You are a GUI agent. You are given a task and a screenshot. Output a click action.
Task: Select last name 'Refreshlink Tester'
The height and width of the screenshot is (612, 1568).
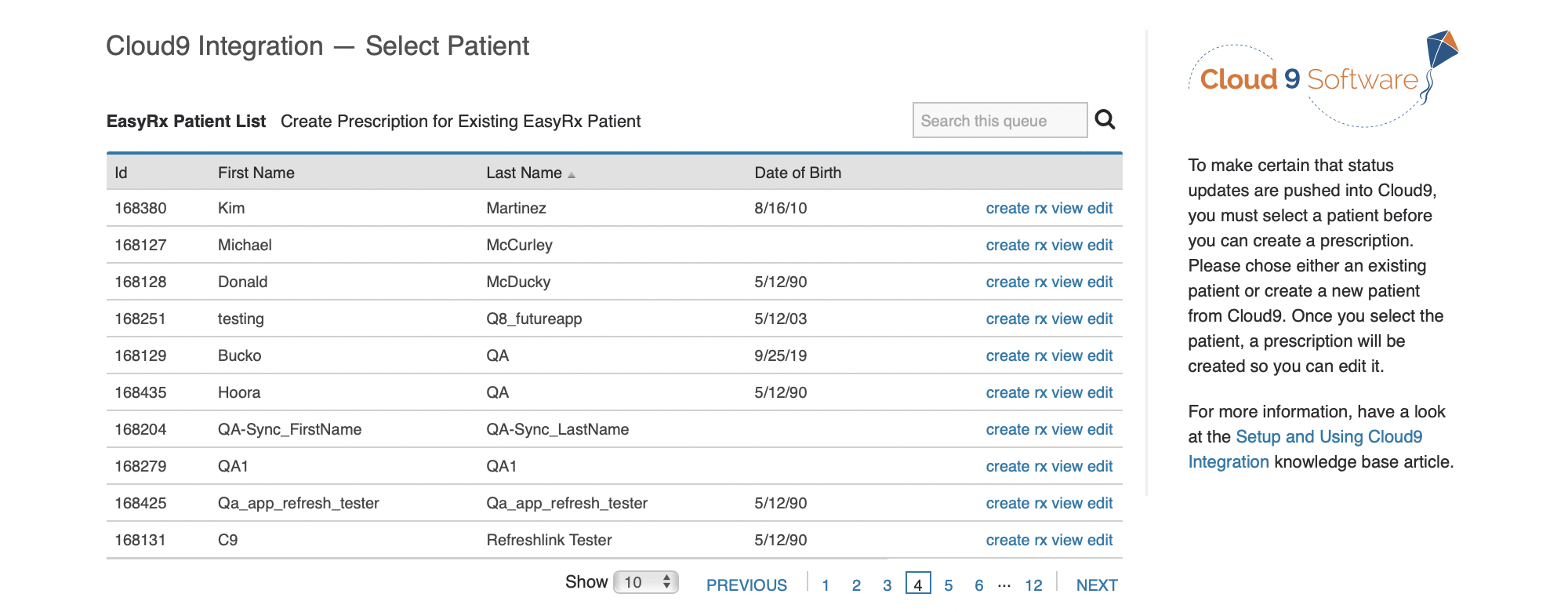click(549, 540)
